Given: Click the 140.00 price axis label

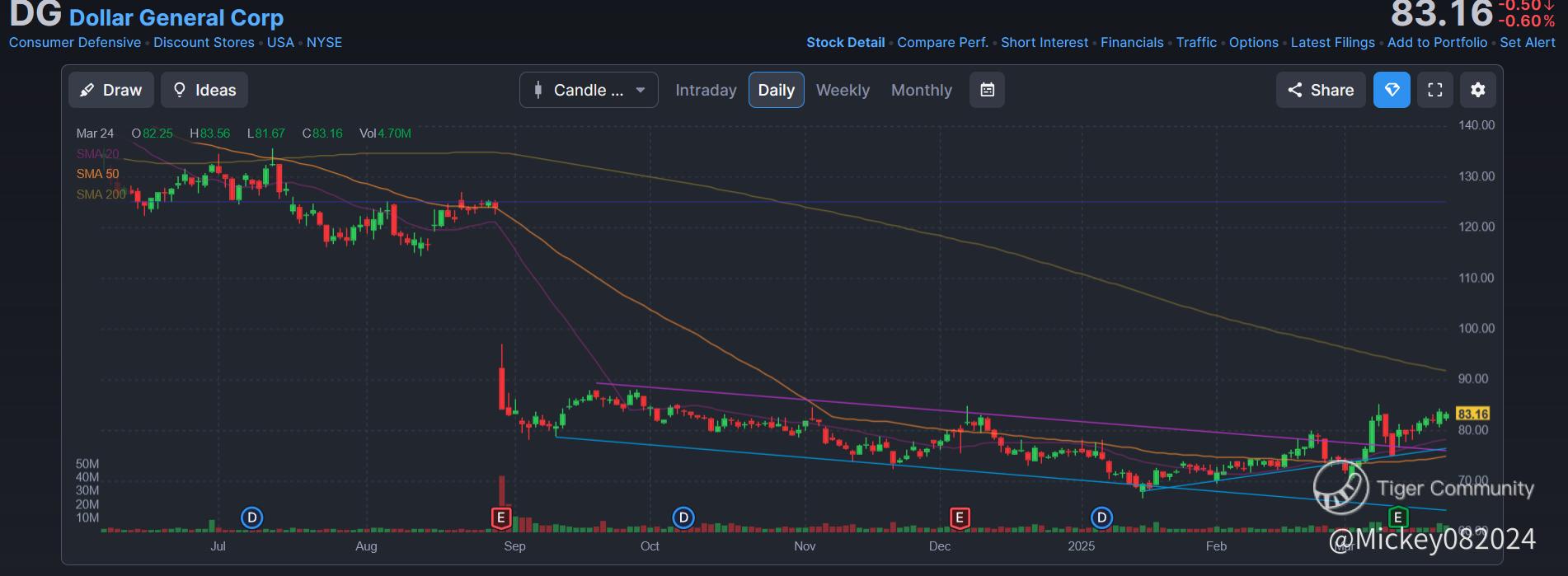Looking at the screenshot, I should 1476,125.
